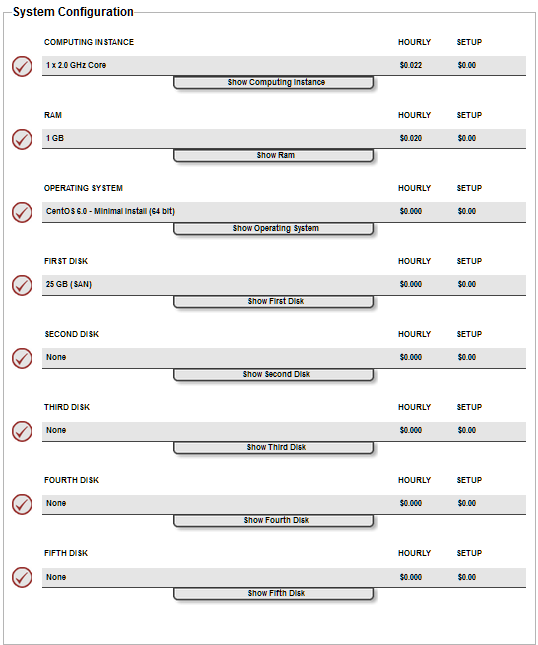Click the checkmark icon beside Fifth Disk
Viewport: 538px width, 645px height.
pyautogui.click(x=22, y=577)
